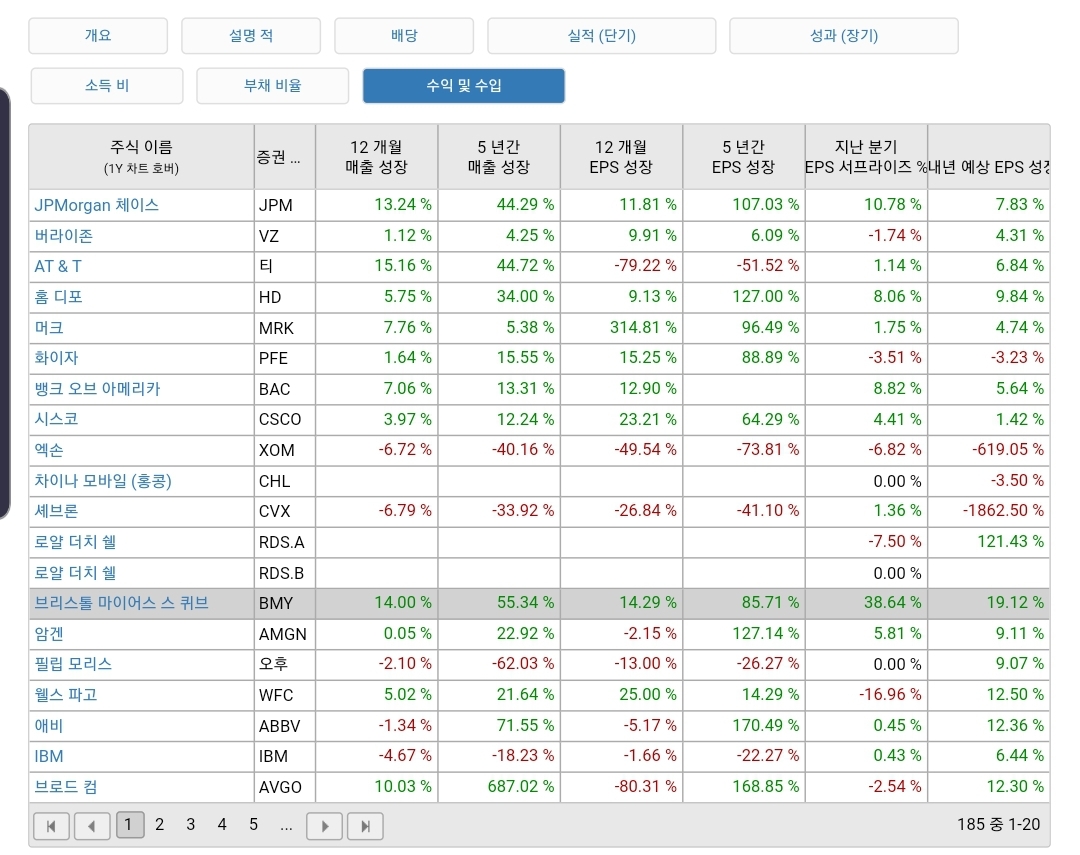Open the 개요 tab
Screen dimensions: 1080x855
98,36
